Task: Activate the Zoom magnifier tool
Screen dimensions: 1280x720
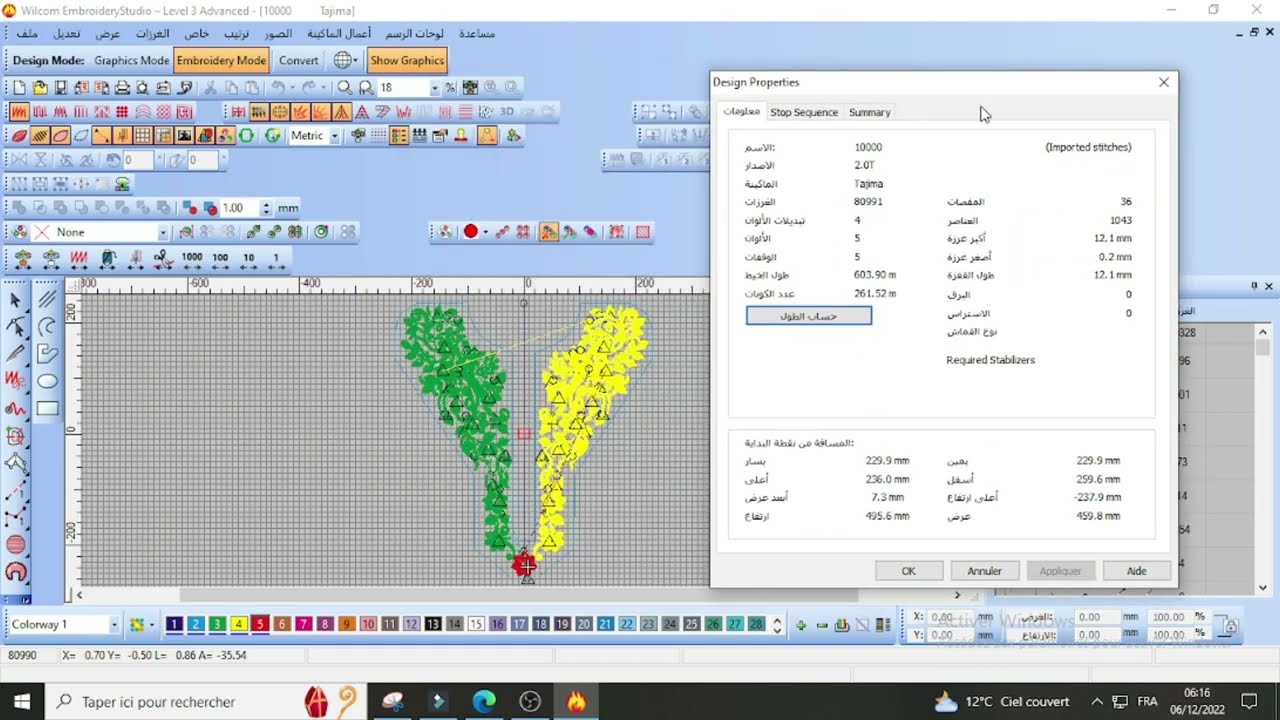Action: (x=345, y=88)
